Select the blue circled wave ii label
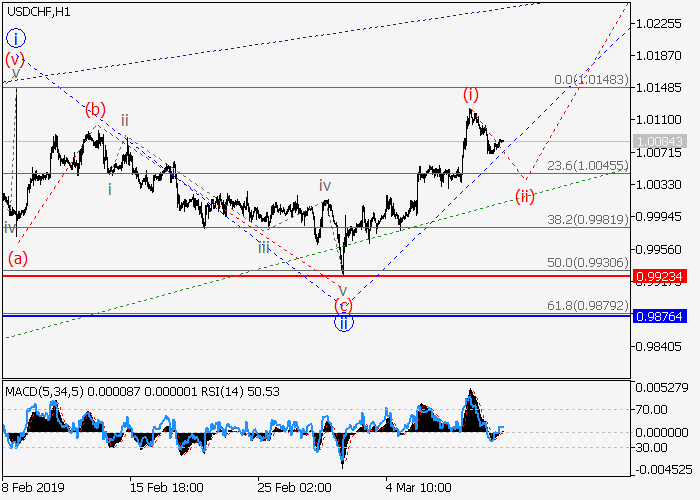Image resolution: width=700 pixels, height=500 pixels. [x=343, y=322]
